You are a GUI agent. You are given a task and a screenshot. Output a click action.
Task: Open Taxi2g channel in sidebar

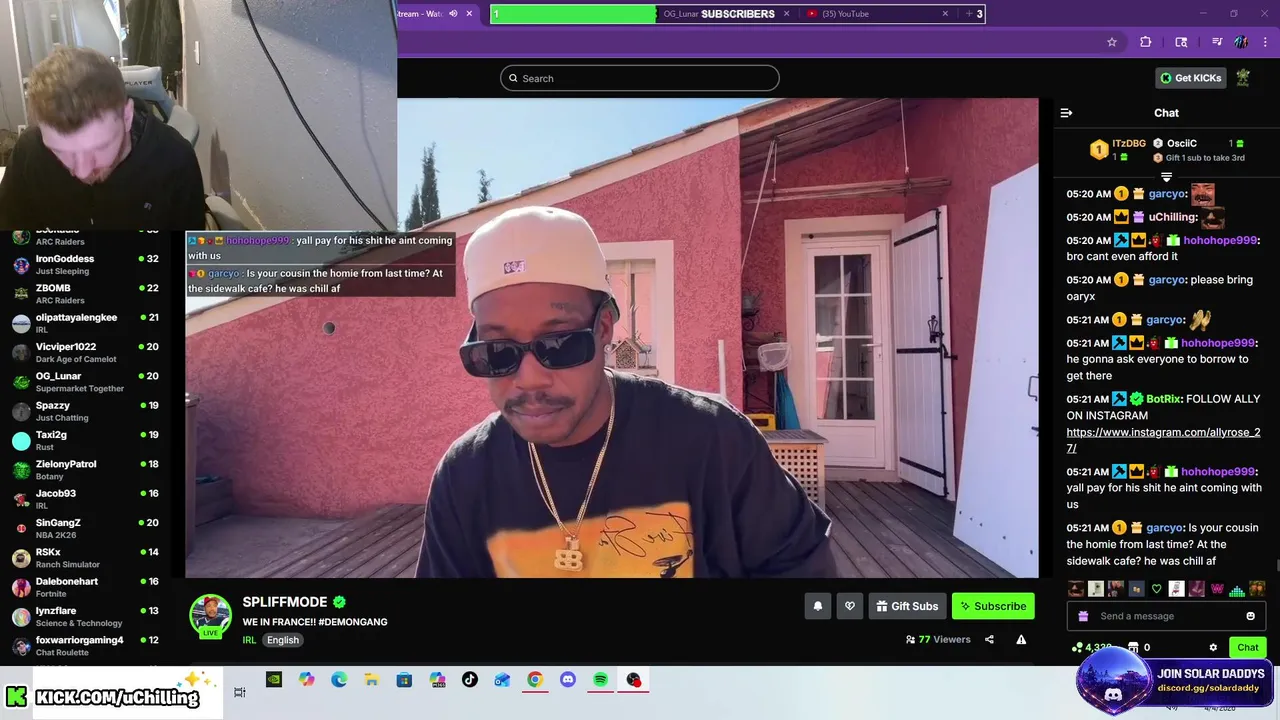[x=86, y=441]
